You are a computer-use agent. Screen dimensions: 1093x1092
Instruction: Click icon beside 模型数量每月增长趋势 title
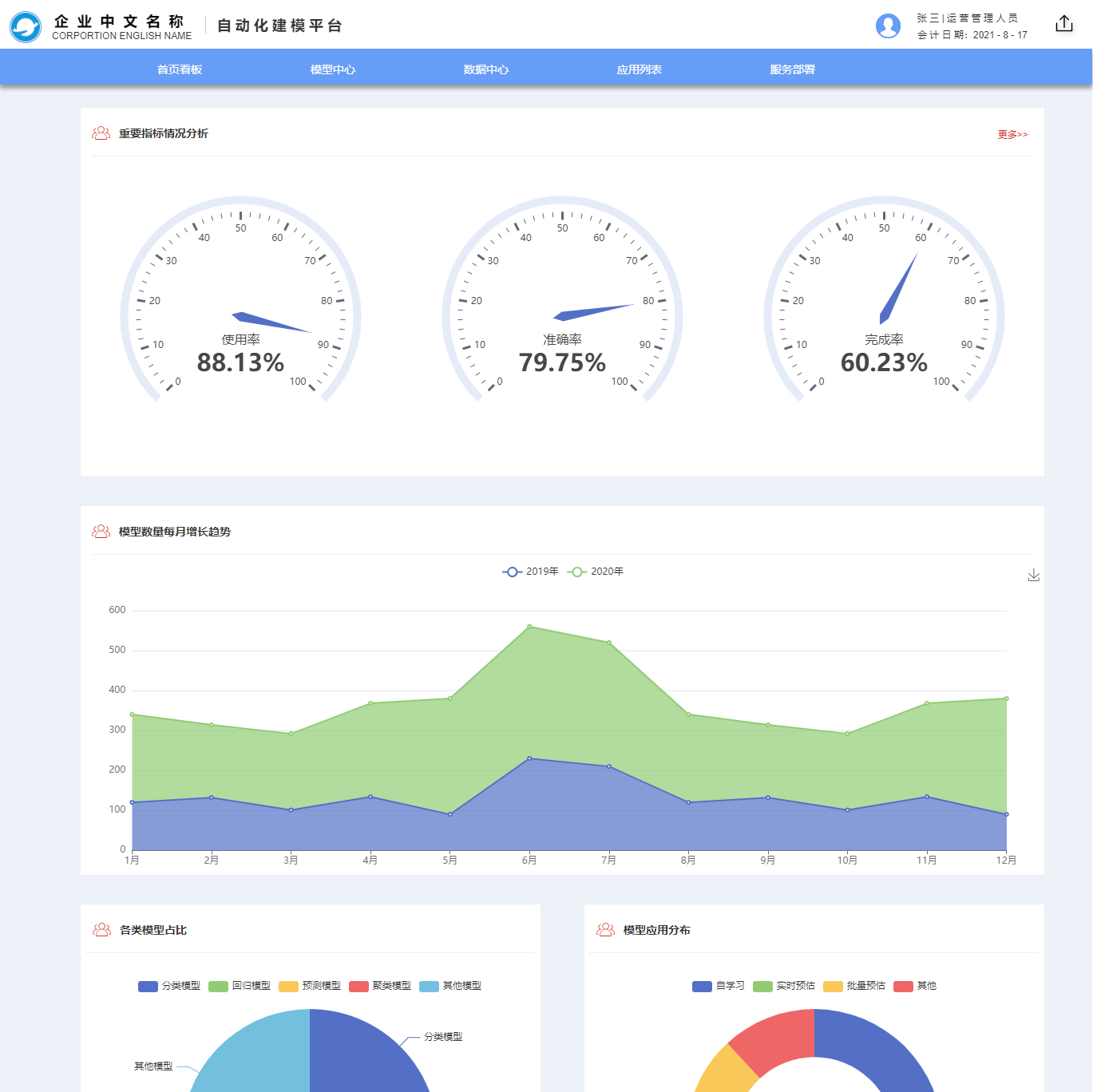[101, 532]
